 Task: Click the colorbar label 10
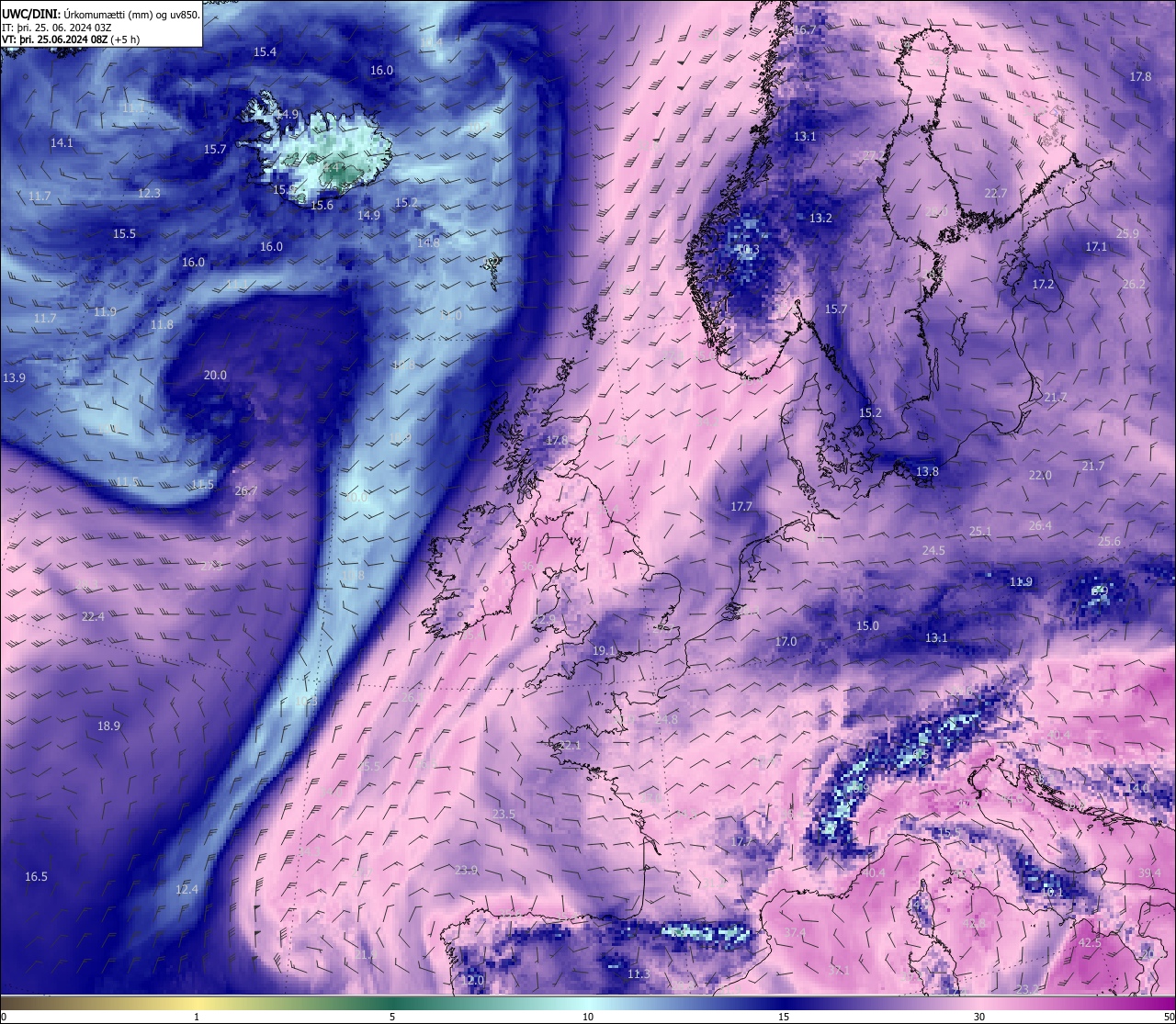[x=587, y=1017]
